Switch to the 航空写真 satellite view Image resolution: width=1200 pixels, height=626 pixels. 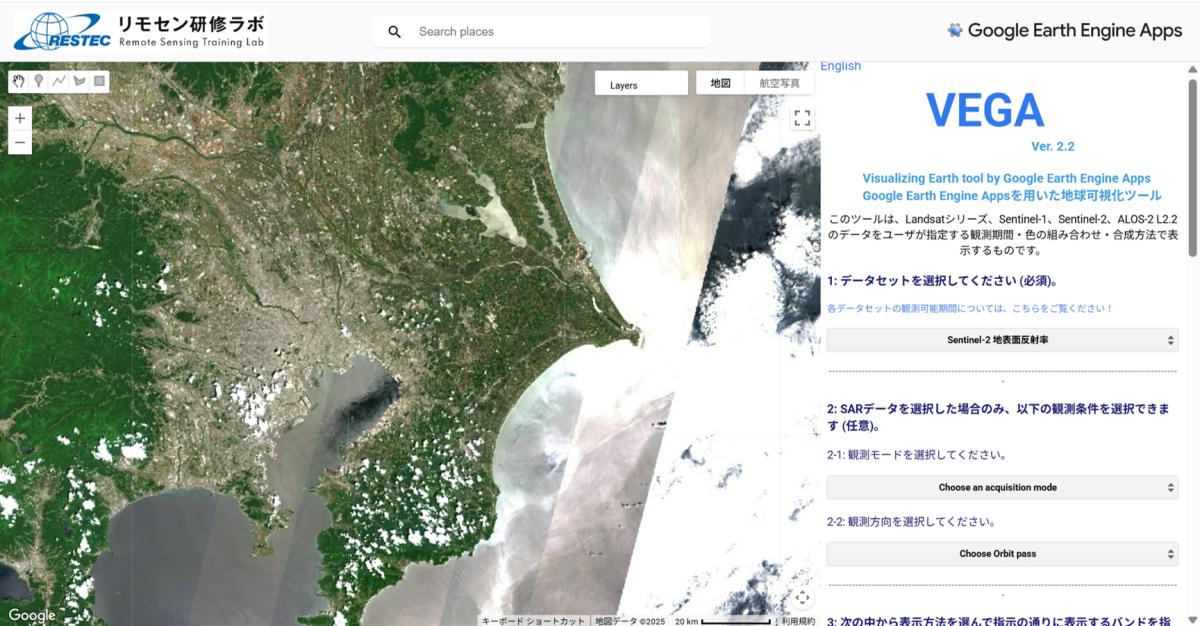[x=779, y=84]
